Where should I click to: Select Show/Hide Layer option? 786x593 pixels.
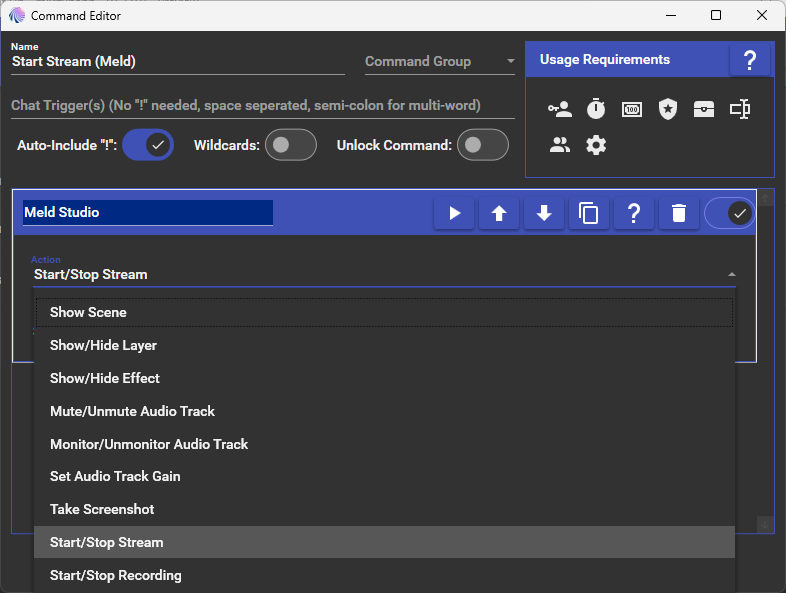(x=384, y=345)
